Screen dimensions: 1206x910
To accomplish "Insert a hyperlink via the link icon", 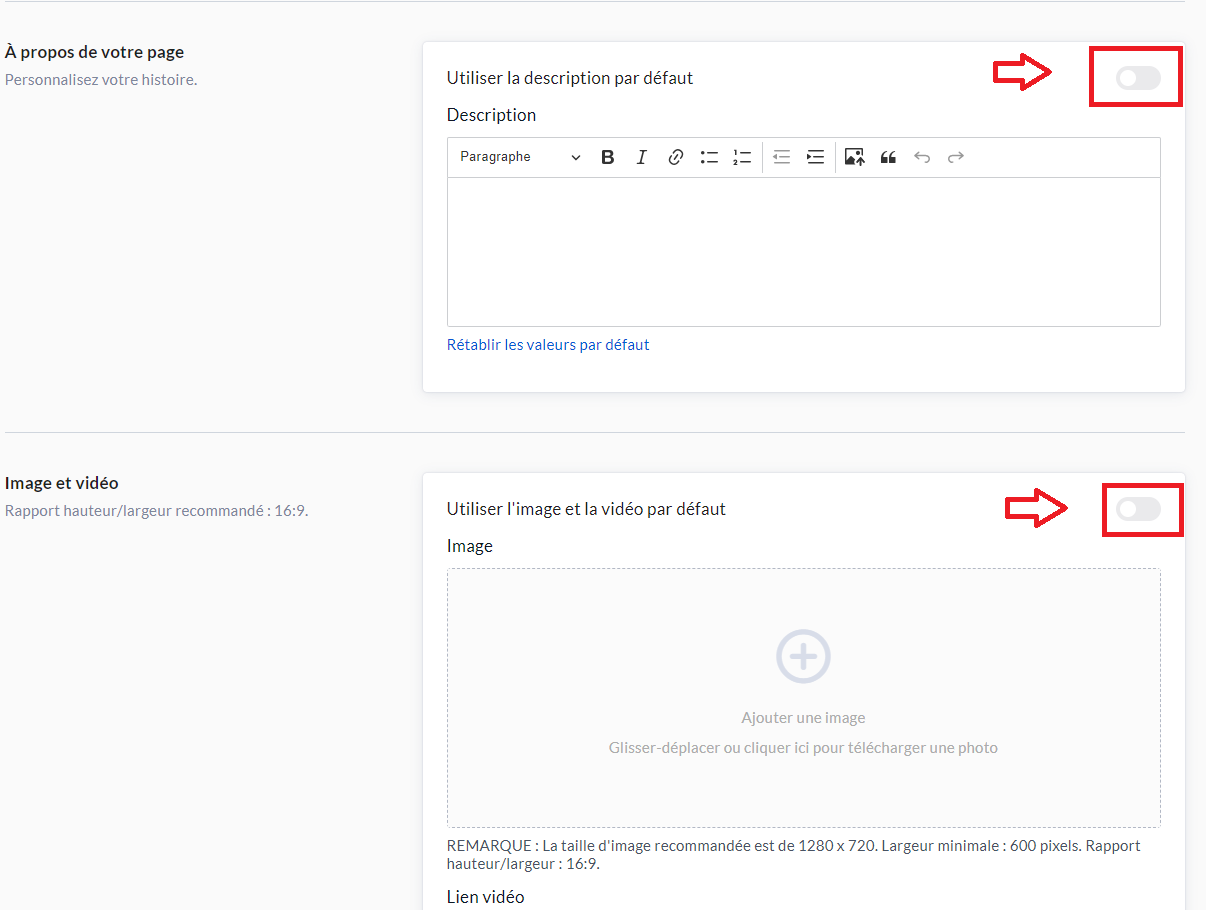I will tap(675, 157).
